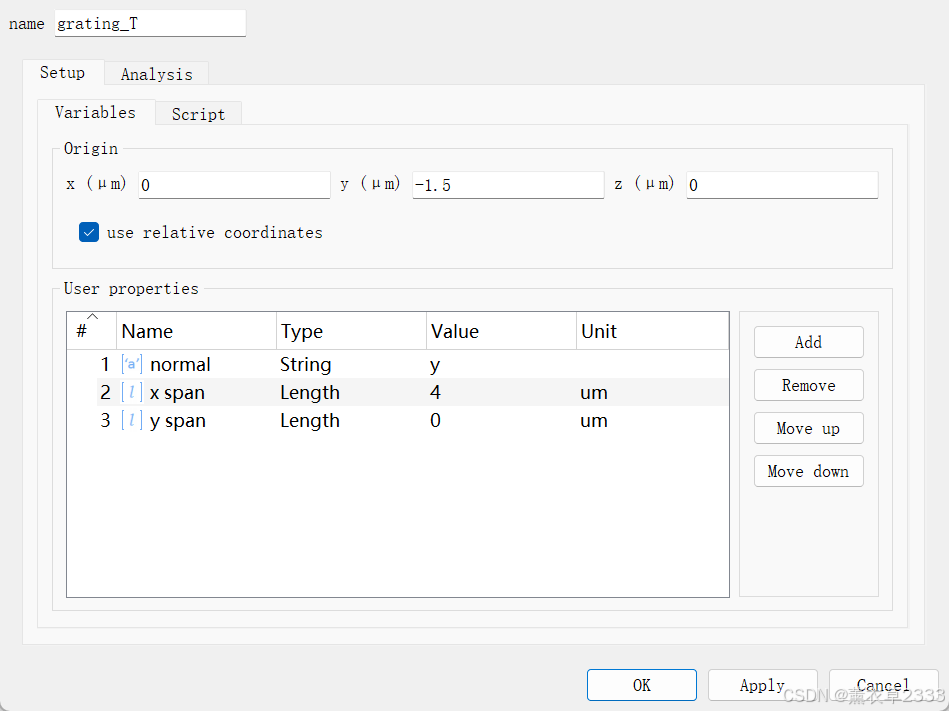The height and width of the screenshot is (711, 949).
Task: Open the Script tab
Action: tap(199, 114)
